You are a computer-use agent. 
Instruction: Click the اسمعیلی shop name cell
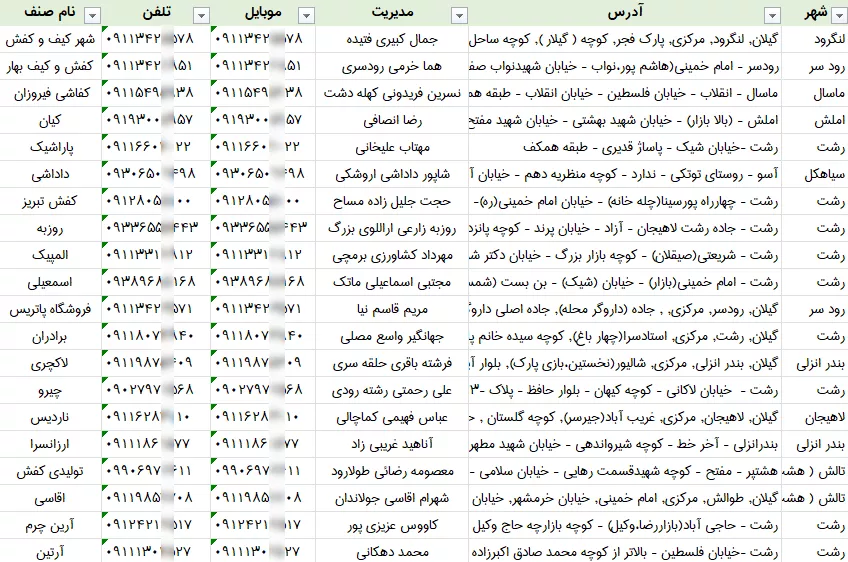[x=50, y=282]
